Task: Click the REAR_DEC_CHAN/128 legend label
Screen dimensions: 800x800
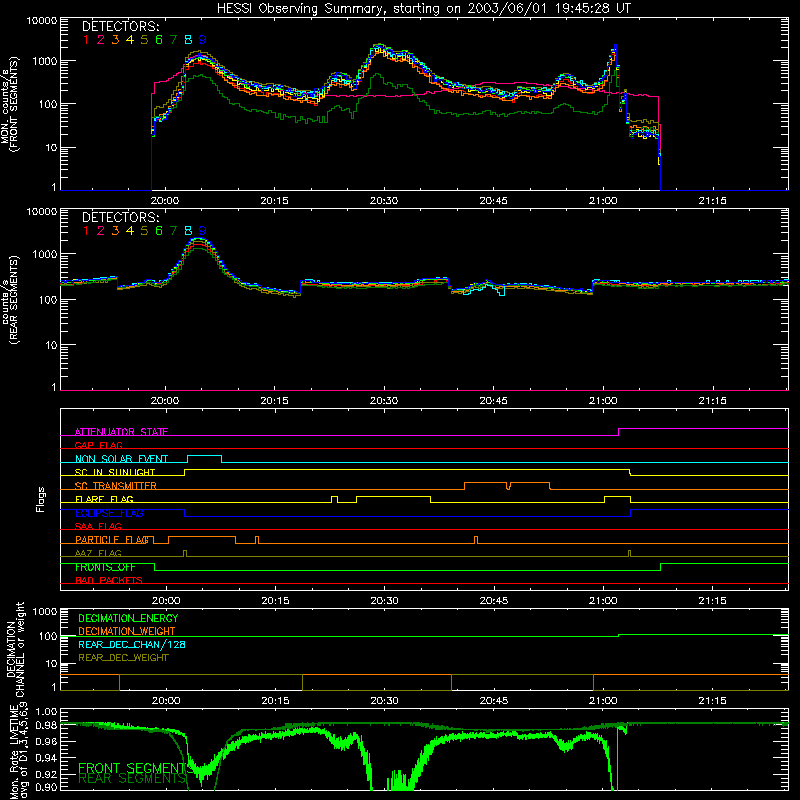Action: 132,644
